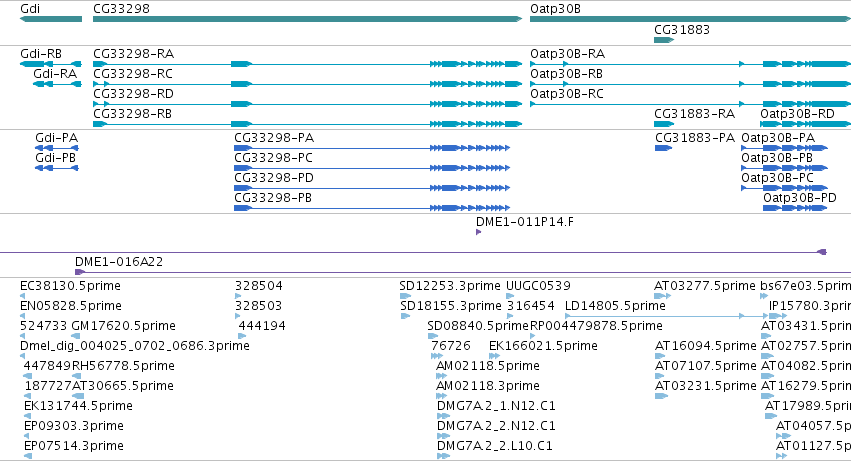Image resolution: width=851 pixels, height=461 pixels.
Task: Select protein CG33298-PB
Action: [x=273, y=198]
